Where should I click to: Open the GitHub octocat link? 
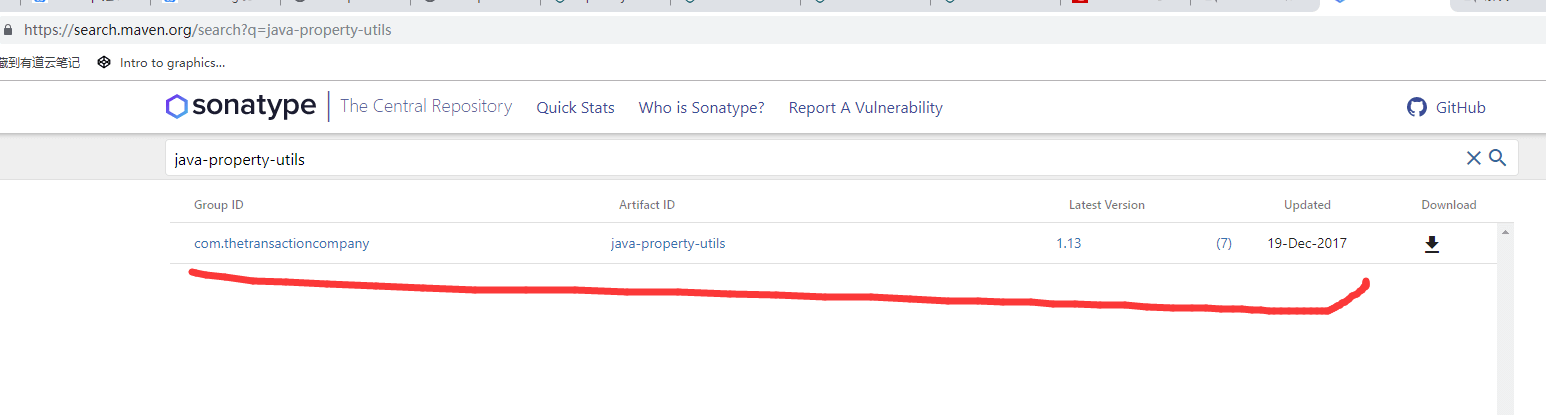[1416, 107]
